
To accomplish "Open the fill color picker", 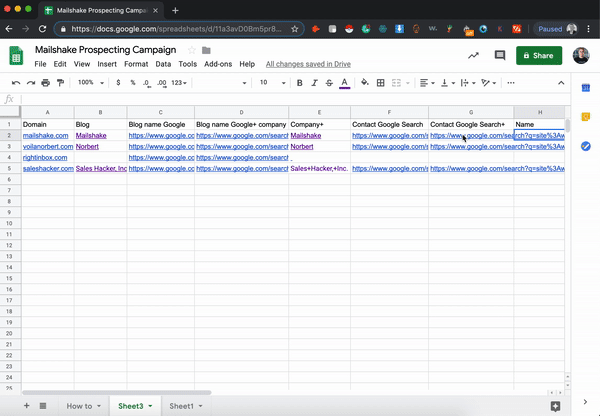I will coord(364,83).
